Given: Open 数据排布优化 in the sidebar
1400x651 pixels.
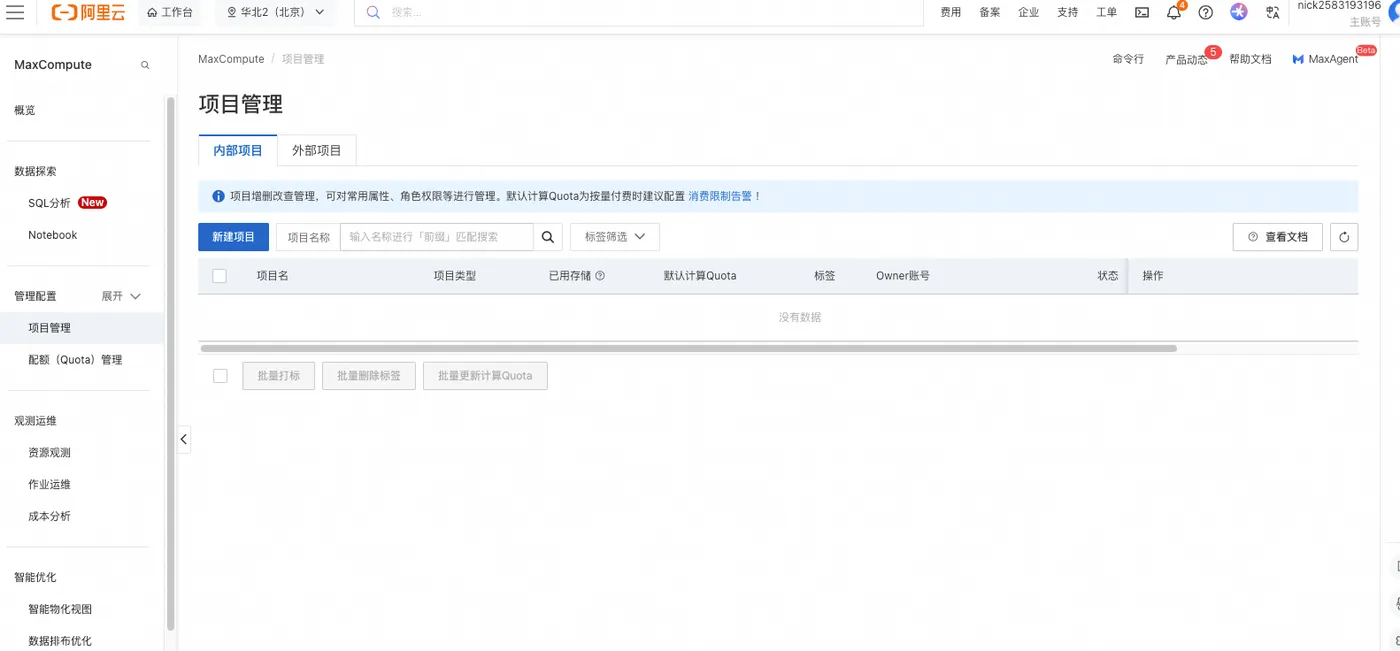Looking at the screenshot, I should (x=60, y=641).
